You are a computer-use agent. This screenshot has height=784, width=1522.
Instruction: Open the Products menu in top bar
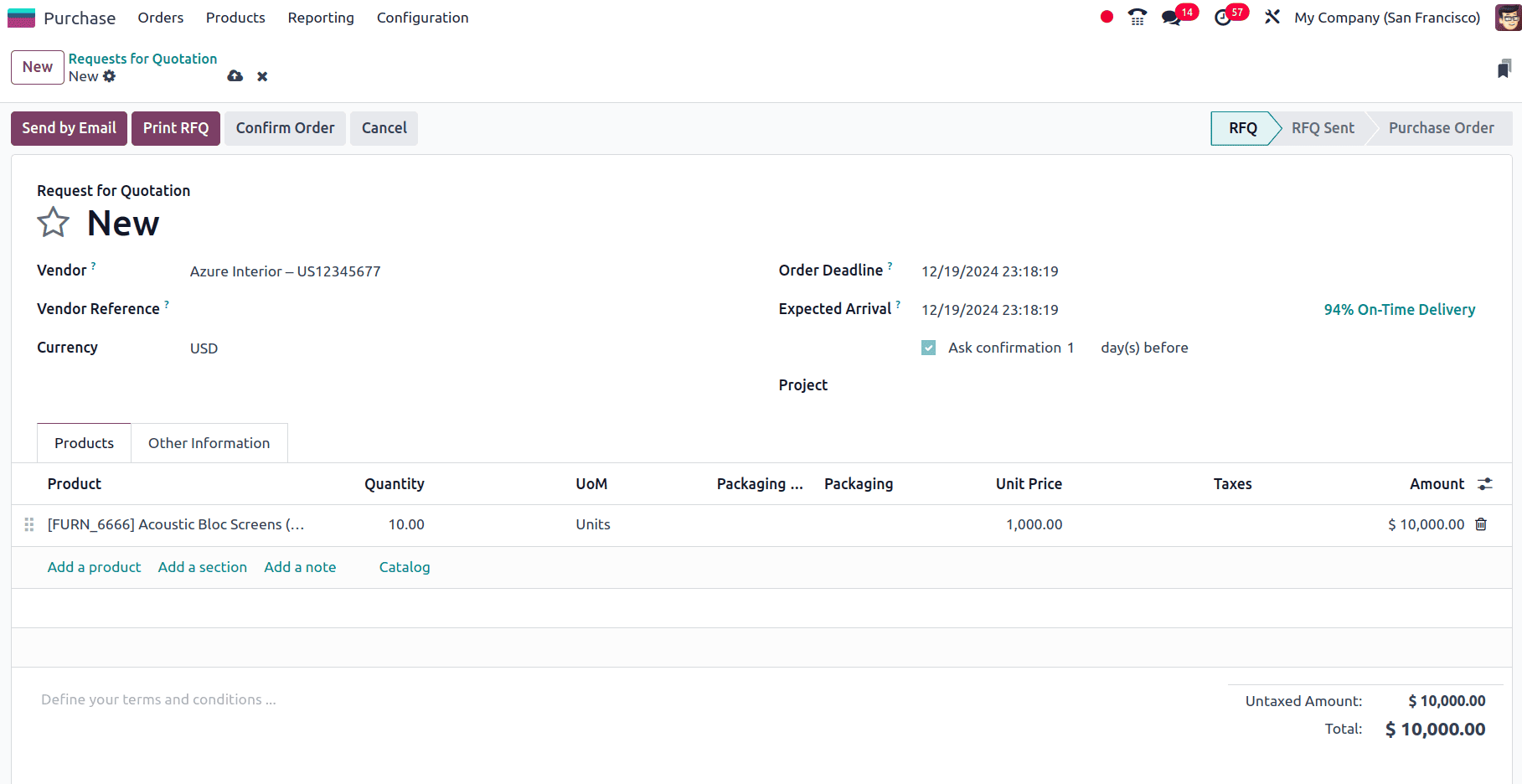click(235, 18)
